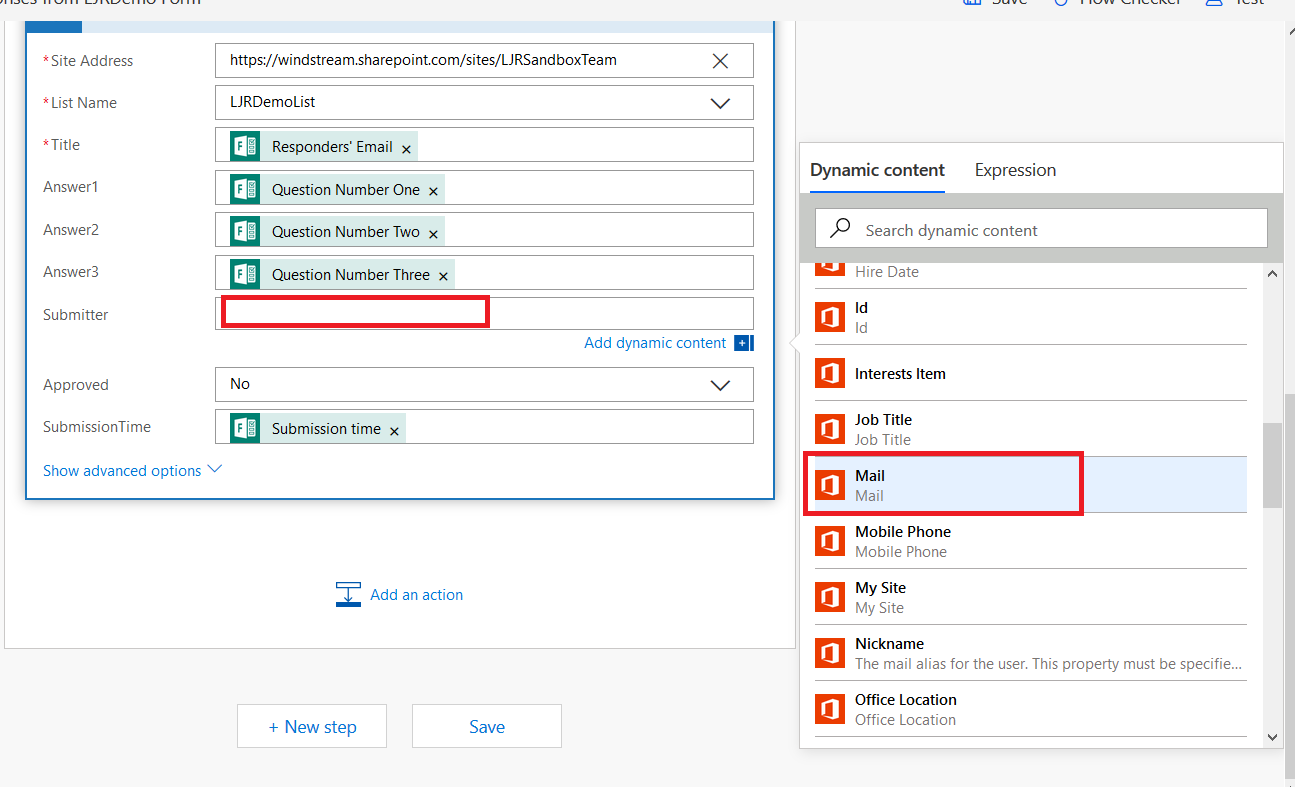Select the My Site dynamic content

click(1030, 597)
